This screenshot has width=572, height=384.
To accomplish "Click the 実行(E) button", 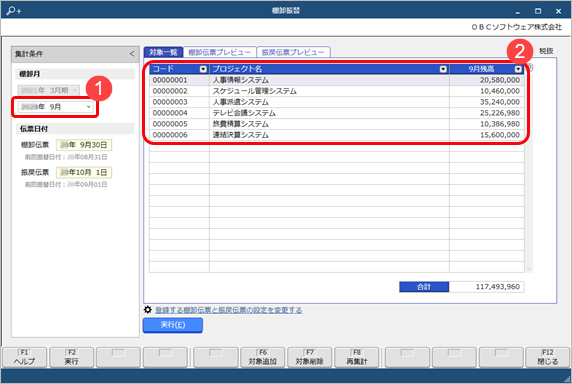I will point(173,325).
